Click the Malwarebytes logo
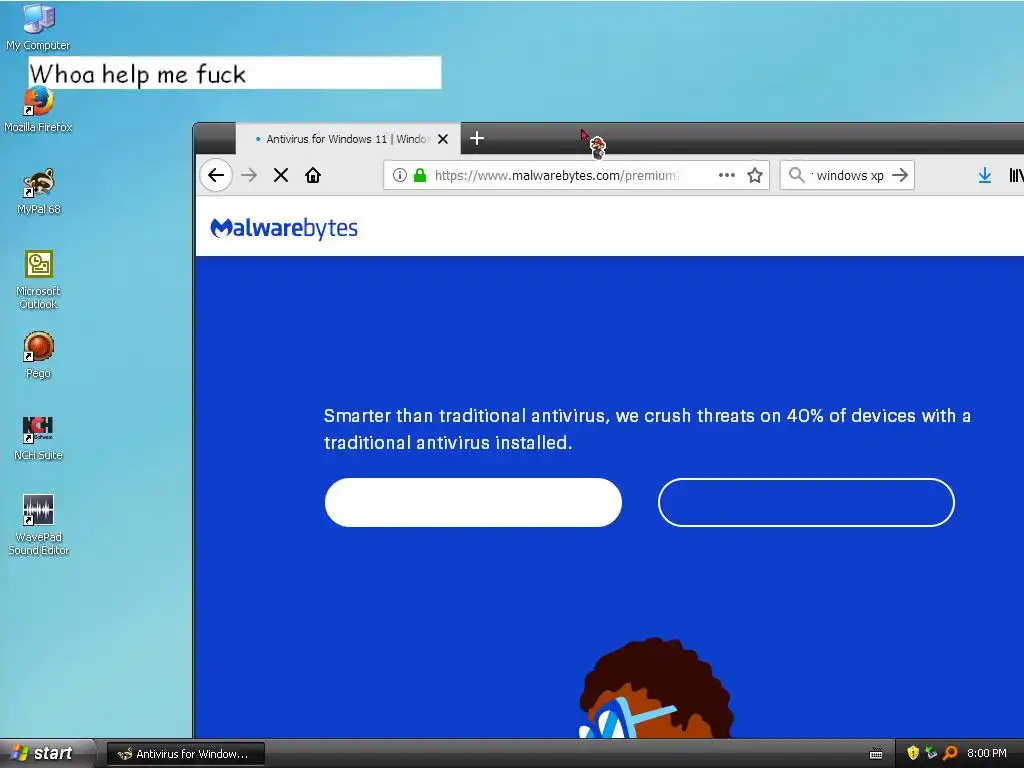The width and height of the screenshot is (1024, 768). point(284,228)
